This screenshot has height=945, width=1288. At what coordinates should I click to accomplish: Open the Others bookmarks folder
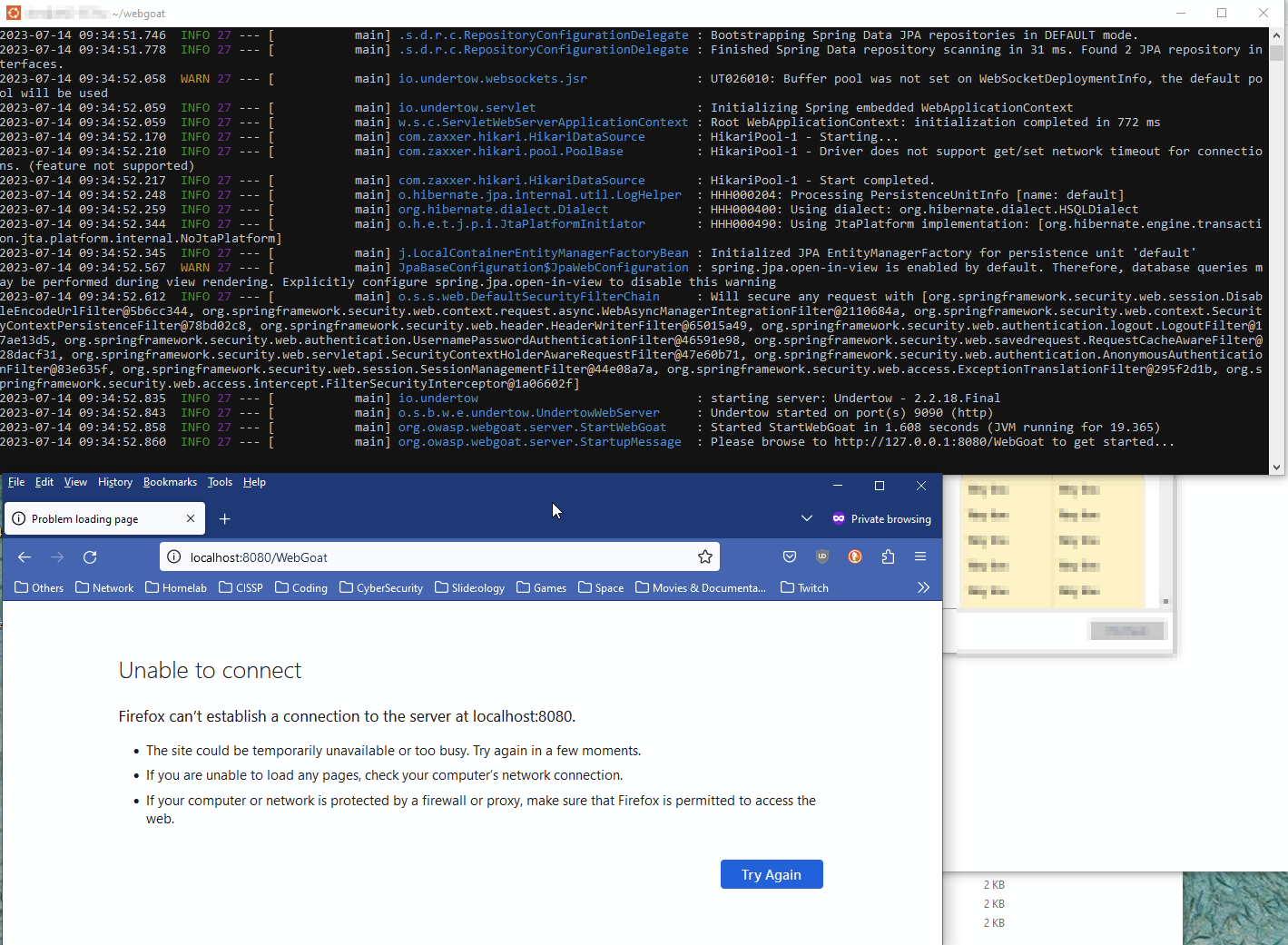[x=39, y=587]
